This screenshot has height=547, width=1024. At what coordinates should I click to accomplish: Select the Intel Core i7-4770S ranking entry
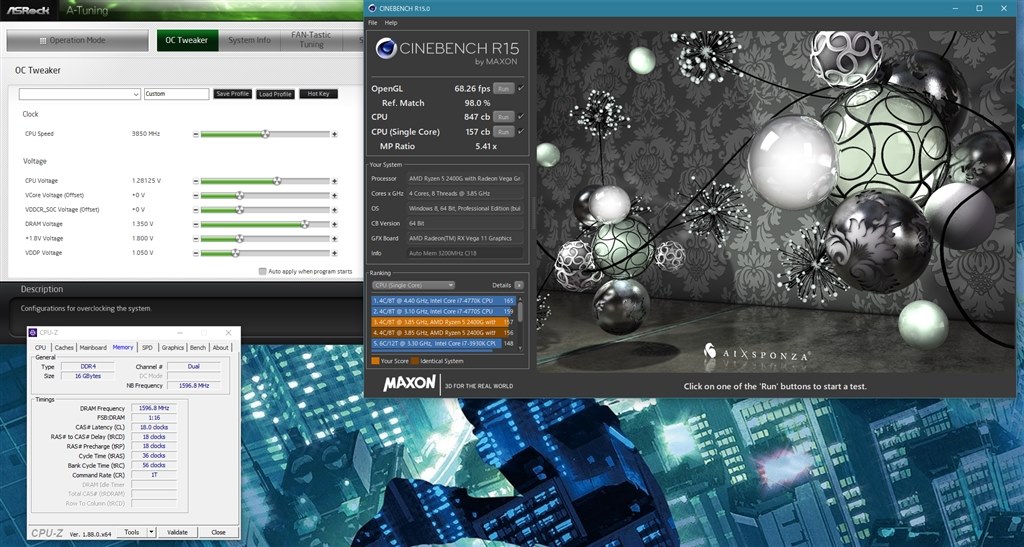tap(443, 311)
